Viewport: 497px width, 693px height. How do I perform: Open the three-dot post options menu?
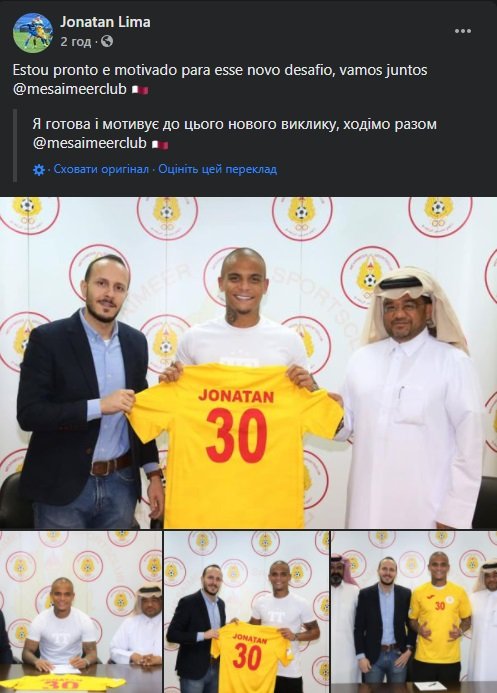tap(463, 31)
